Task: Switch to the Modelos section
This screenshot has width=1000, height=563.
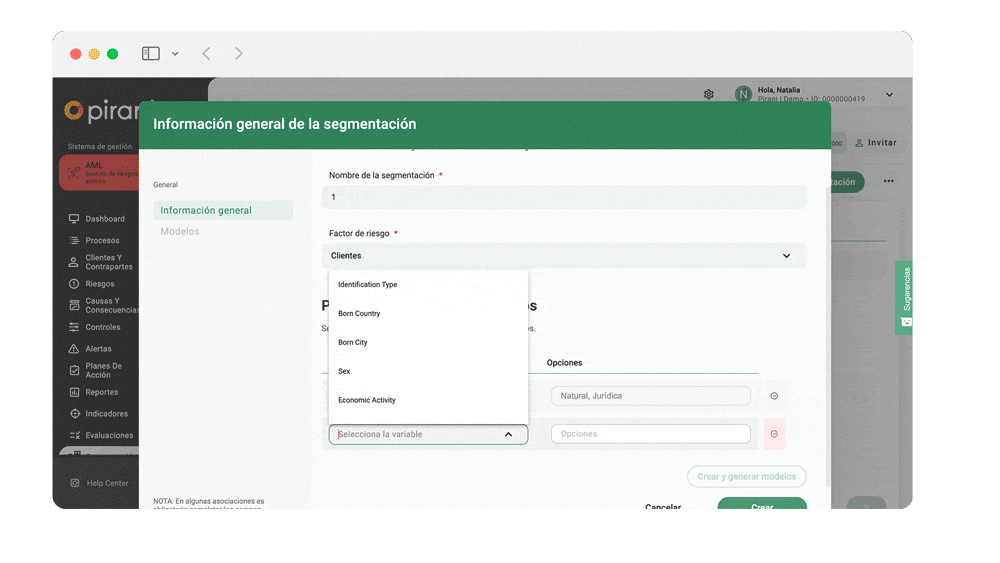Action: pos(180,232)
